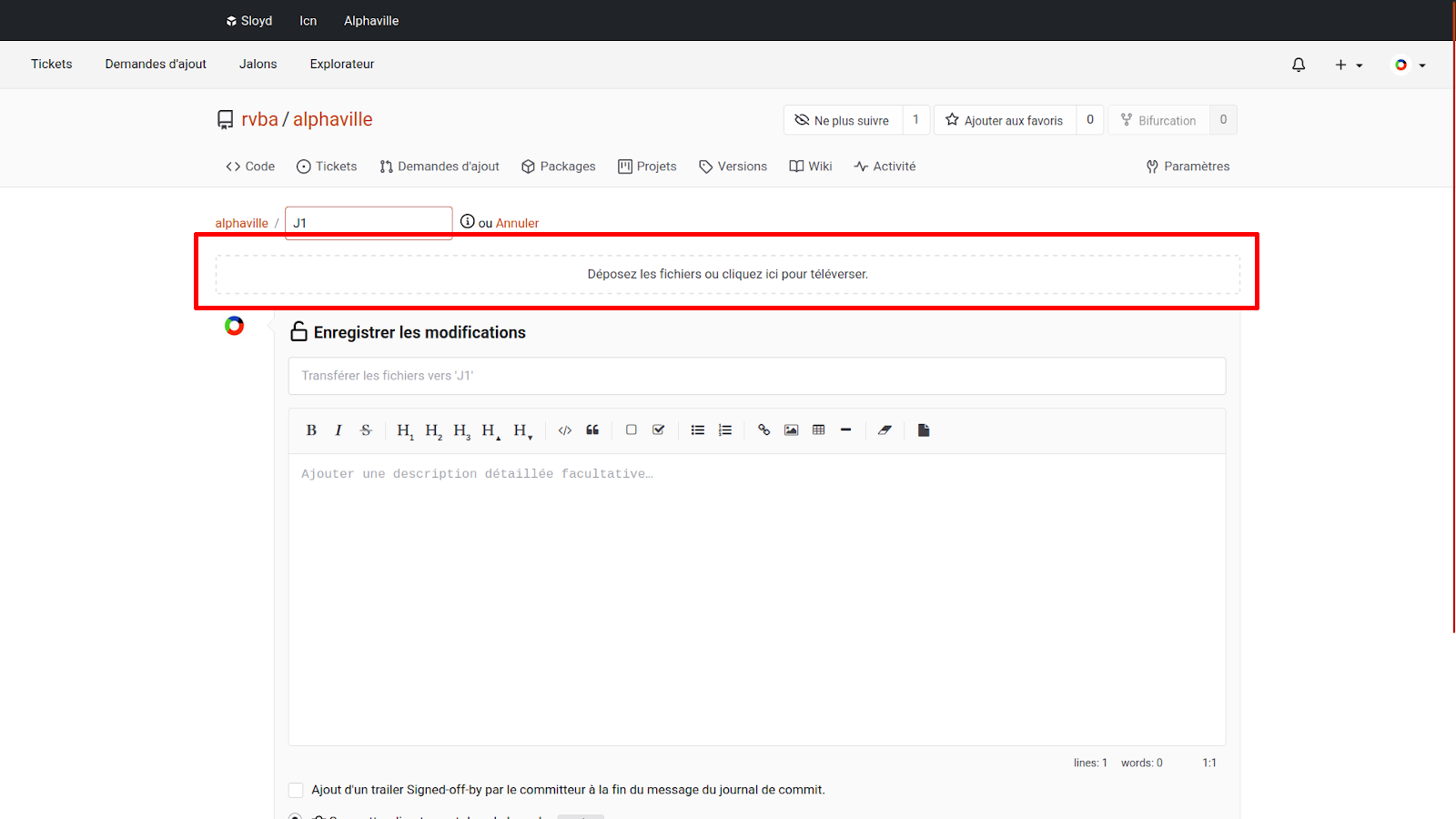This screenshot has width=1456, height=819.
Task: Insert a checked task box from the toolbar
Action: click(659, 430)
